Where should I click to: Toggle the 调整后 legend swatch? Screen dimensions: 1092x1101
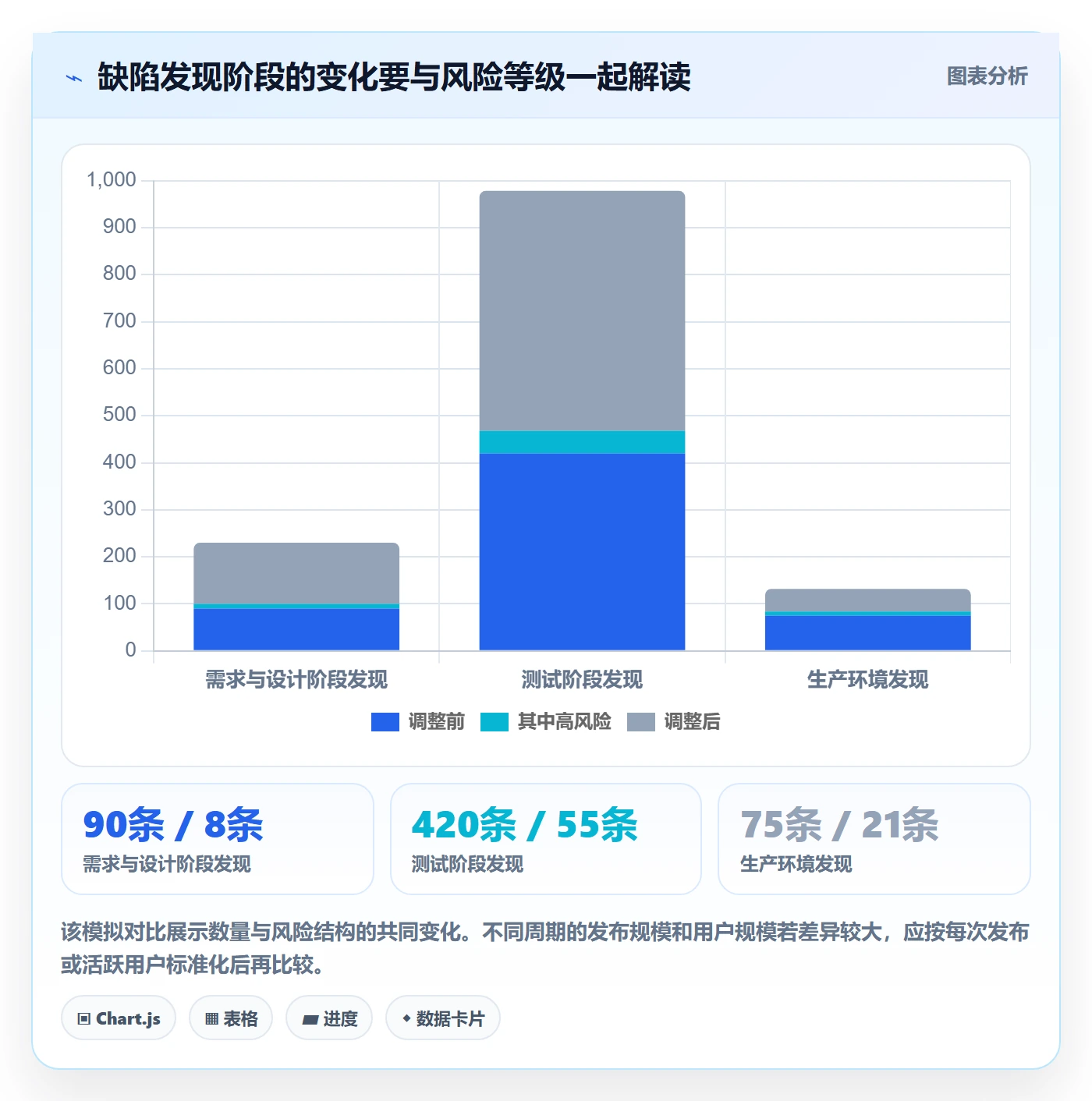[641, 722]
